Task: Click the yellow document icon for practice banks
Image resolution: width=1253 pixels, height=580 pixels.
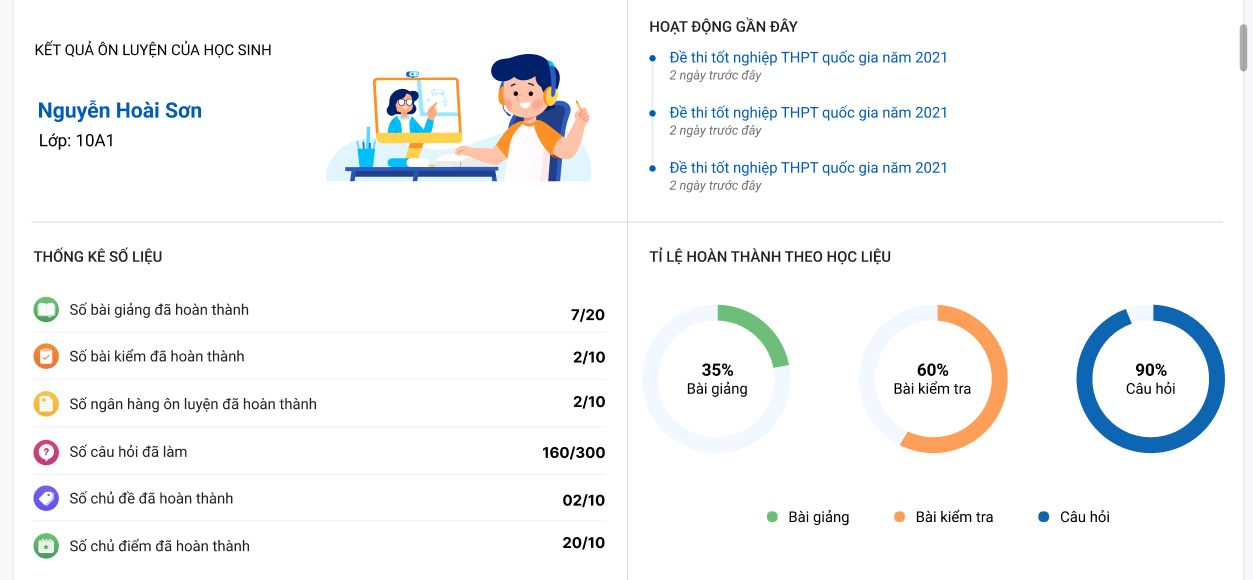Action: tap(46, 404)
